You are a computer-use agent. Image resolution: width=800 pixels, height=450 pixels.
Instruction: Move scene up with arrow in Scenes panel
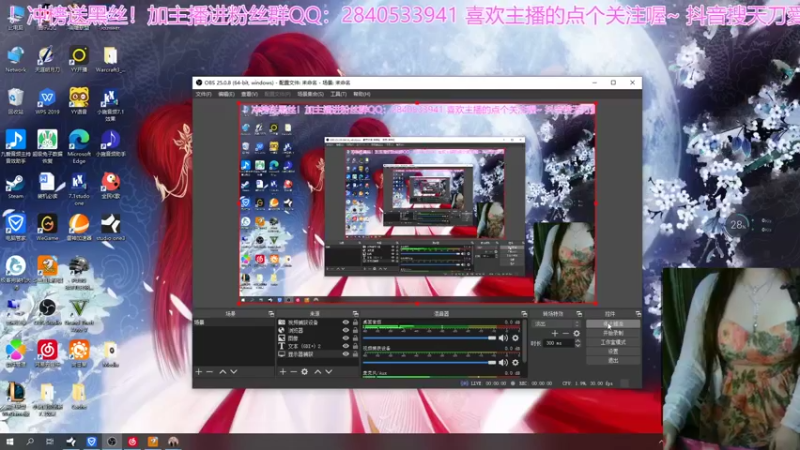(222, 372)
